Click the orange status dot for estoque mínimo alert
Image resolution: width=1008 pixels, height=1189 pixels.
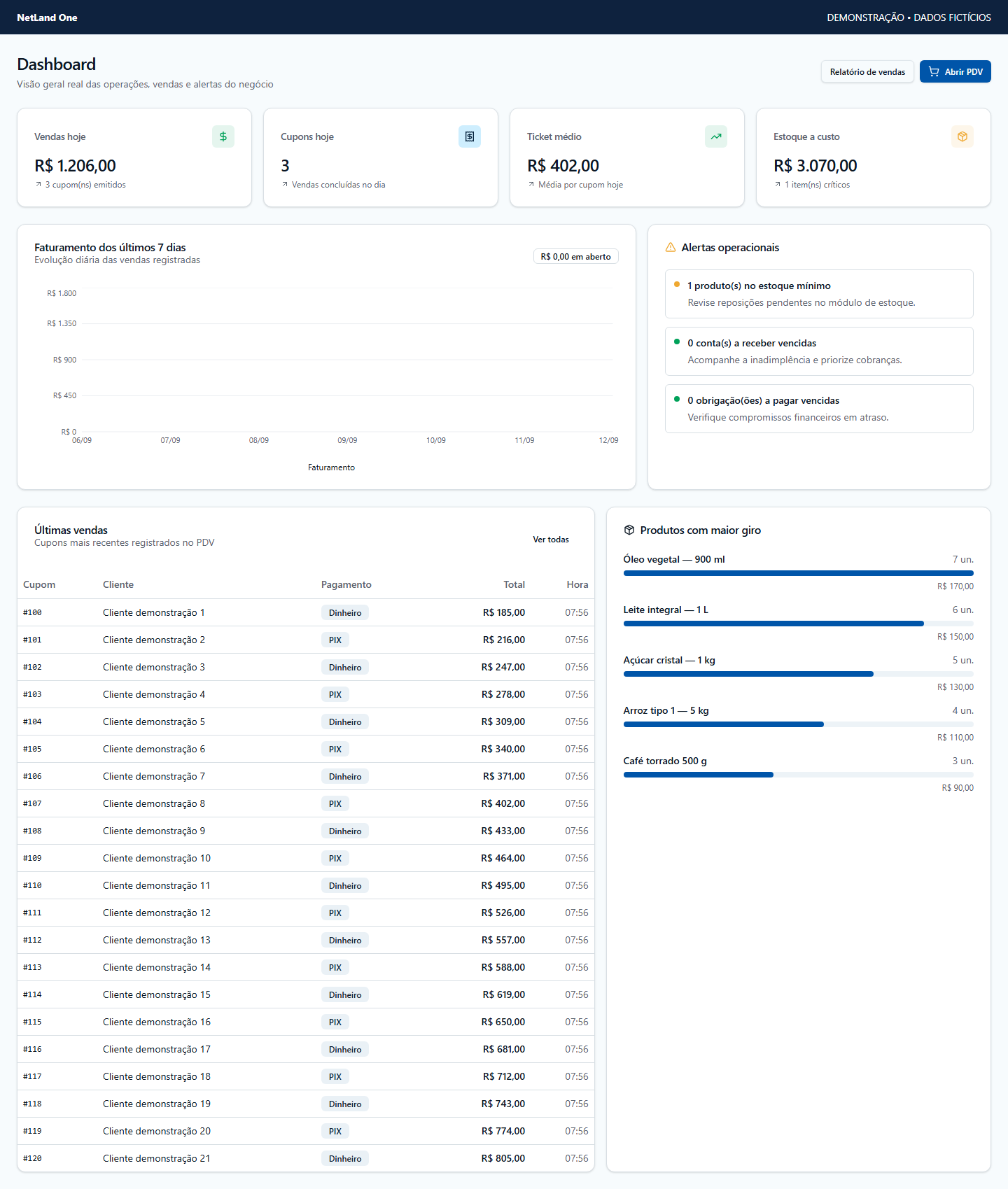pos(677,284)
